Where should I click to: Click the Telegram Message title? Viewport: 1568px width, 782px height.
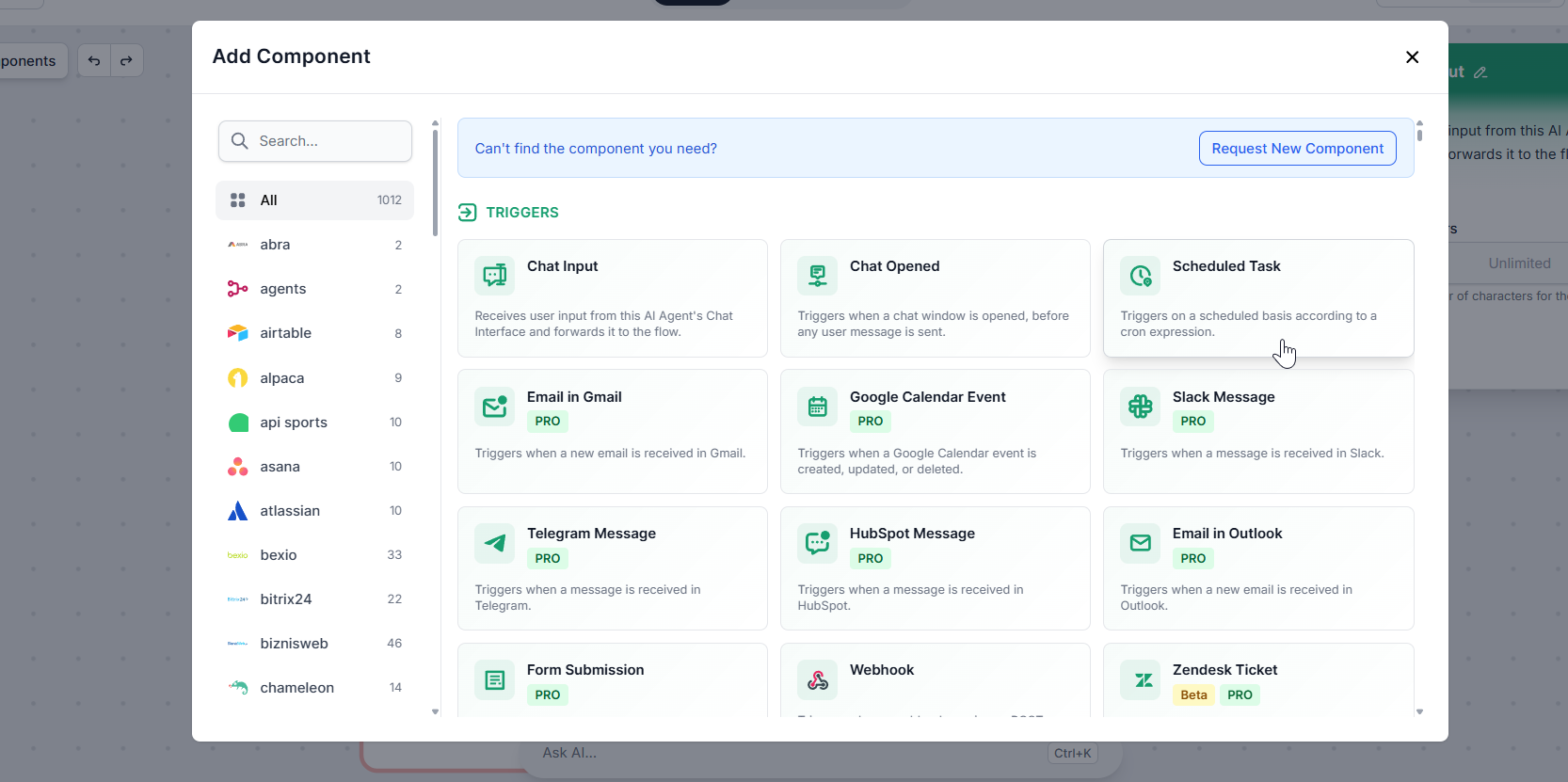591,534
